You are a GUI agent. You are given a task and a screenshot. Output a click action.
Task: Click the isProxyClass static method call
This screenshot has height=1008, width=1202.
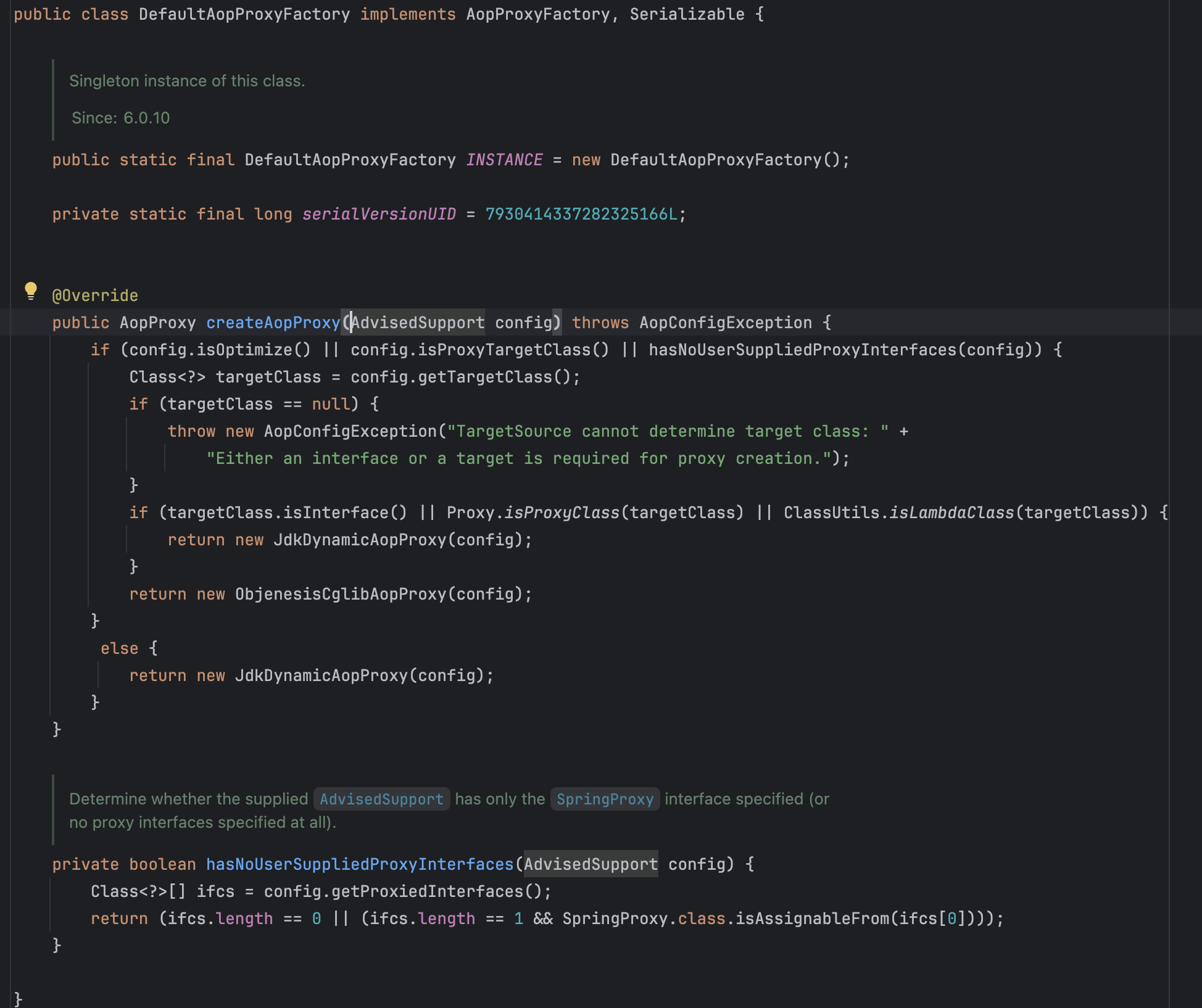(562, 513)
